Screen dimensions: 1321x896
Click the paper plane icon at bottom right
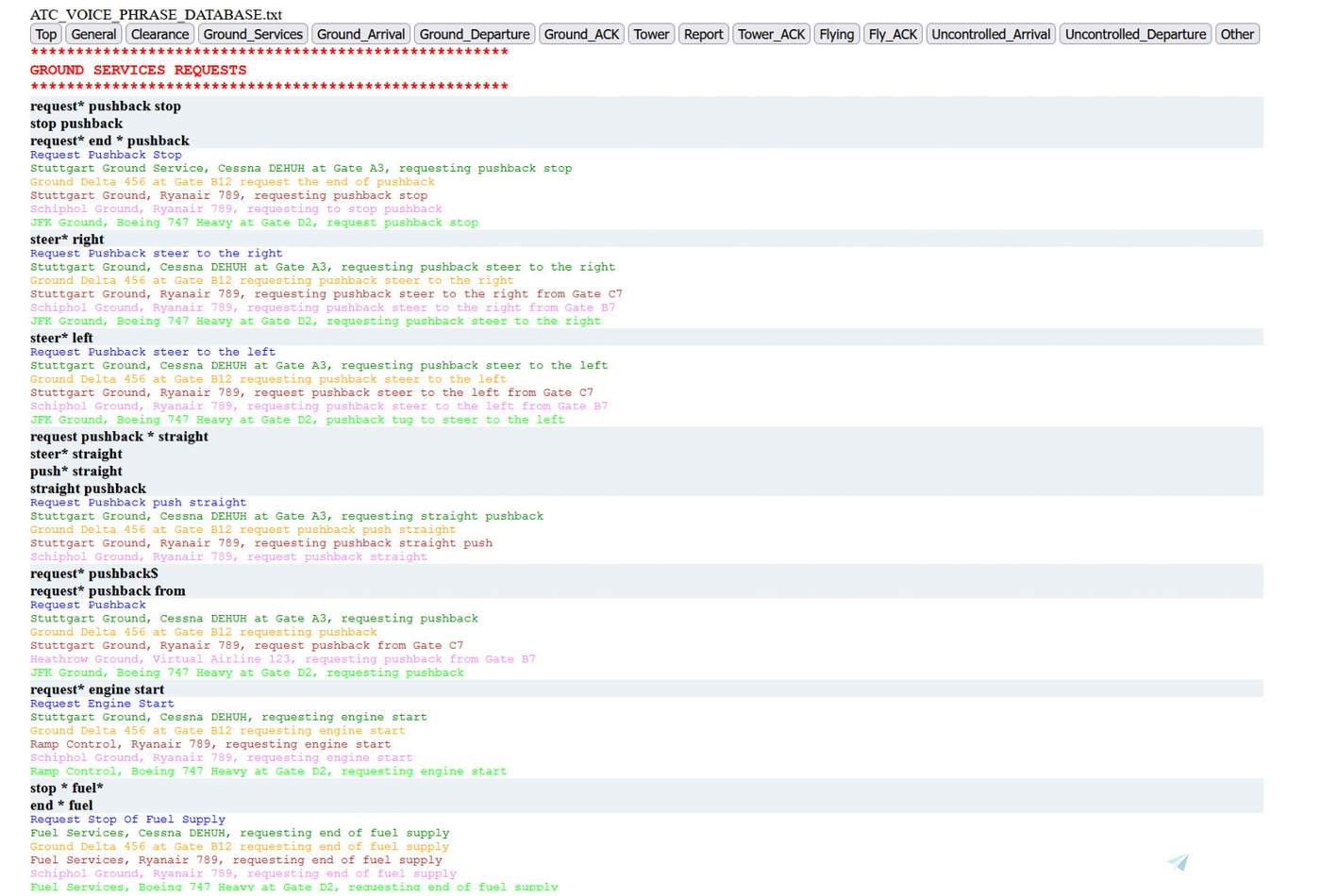click(1178, 862)
